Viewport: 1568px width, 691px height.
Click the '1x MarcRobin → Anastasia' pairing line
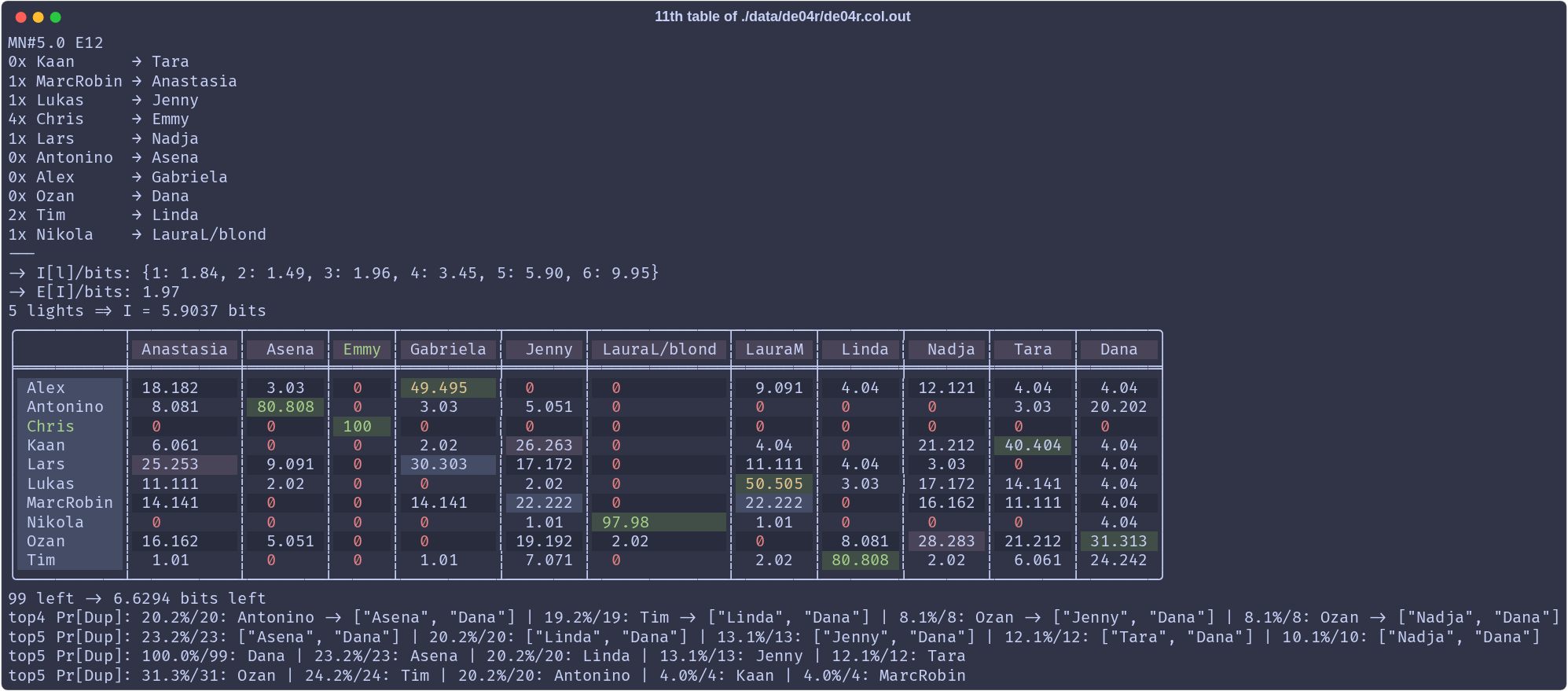(x=123, y=81)
